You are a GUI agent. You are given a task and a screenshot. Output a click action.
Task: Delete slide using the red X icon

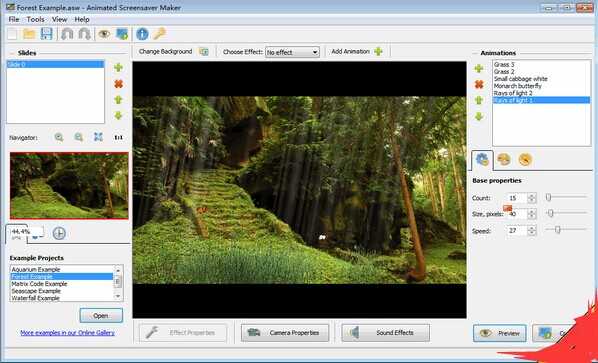tap(119, 84)
